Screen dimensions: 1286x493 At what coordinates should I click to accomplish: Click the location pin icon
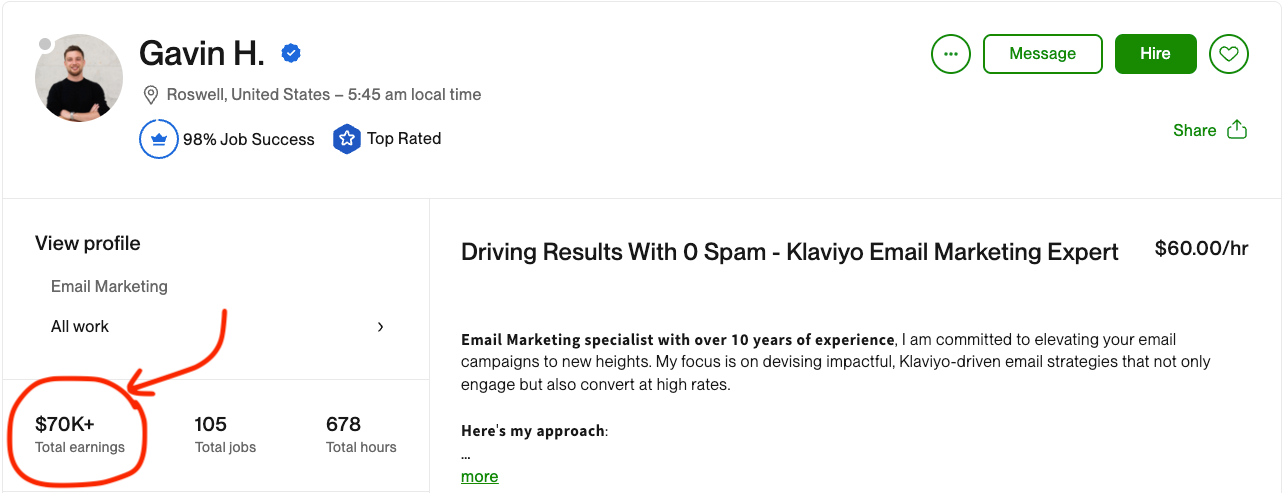click(151, 95)
